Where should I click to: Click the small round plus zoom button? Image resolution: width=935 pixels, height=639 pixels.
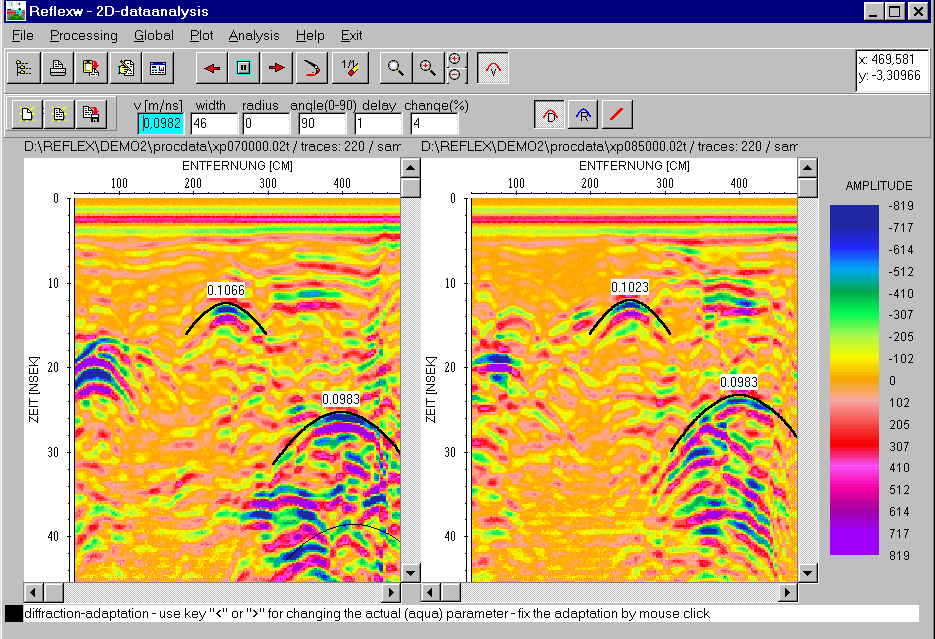click(x=454, y=60)
